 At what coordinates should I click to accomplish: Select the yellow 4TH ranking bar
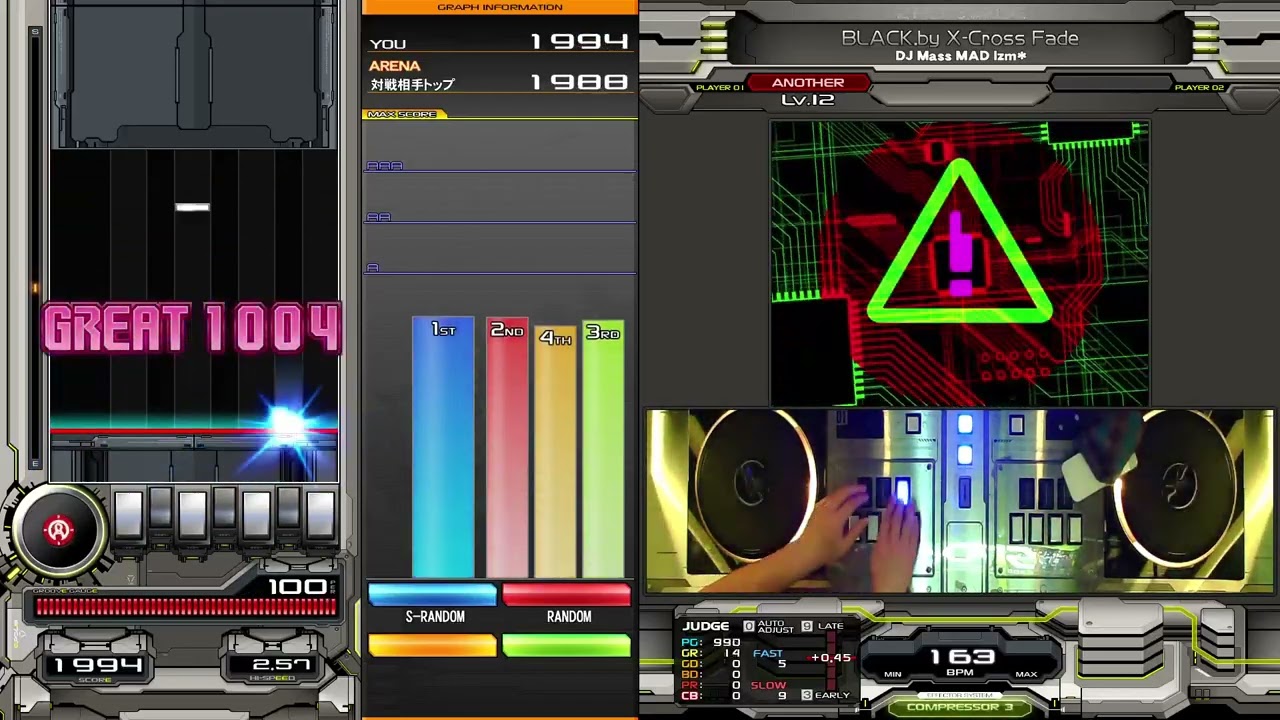[x=555, y=452]
